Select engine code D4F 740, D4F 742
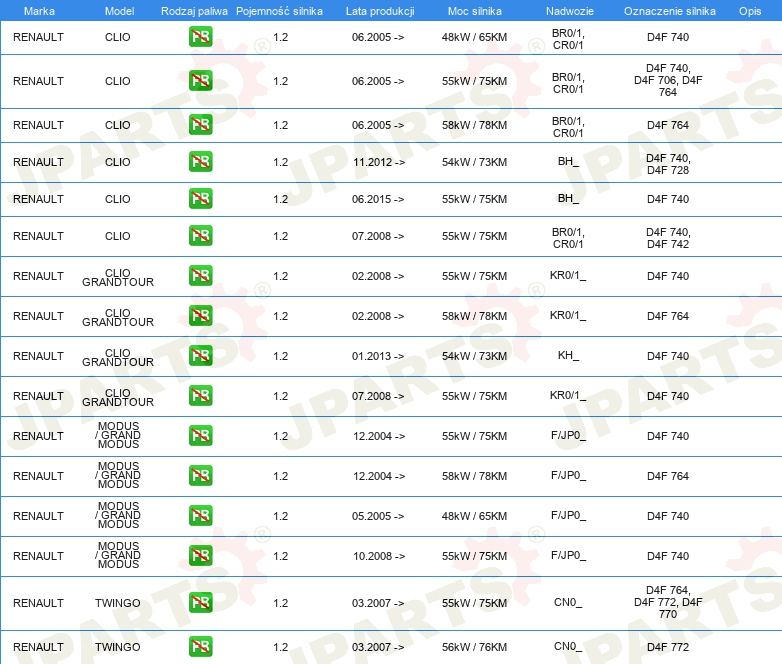This screenshot has height=664, width=782. (x=668, y=238)
